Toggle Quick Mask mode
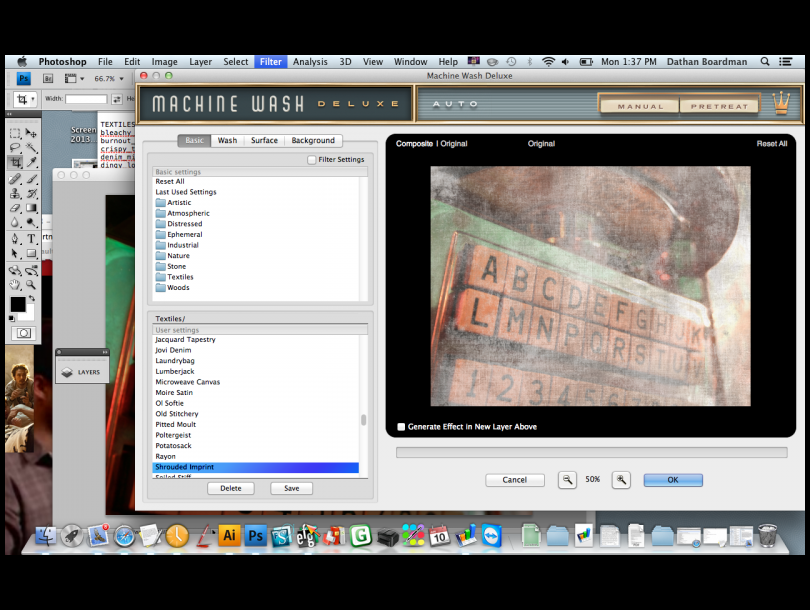The height and width of the screenshot is (610, 810). [23, 333]
